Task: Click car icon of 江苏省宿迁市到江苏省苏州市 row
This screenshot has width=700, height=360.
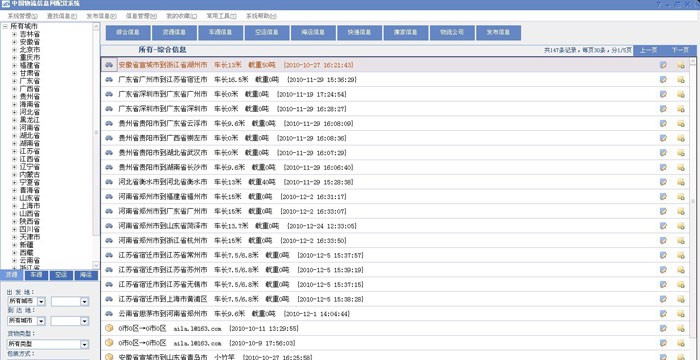Action: point(108,270)
